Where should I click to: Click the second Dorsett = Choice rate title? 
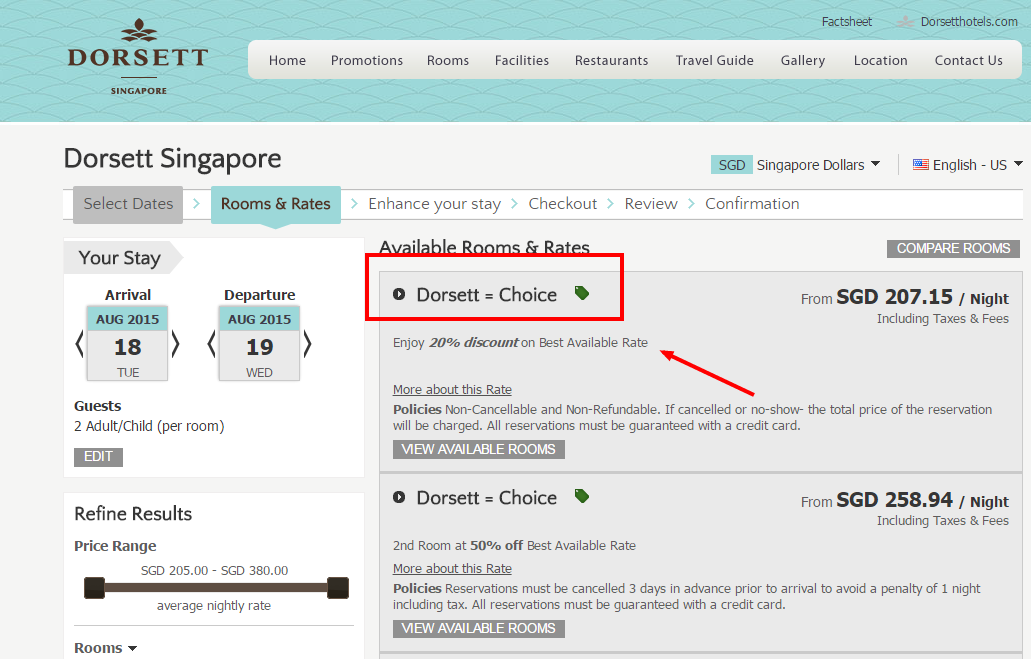coord(487,498)
